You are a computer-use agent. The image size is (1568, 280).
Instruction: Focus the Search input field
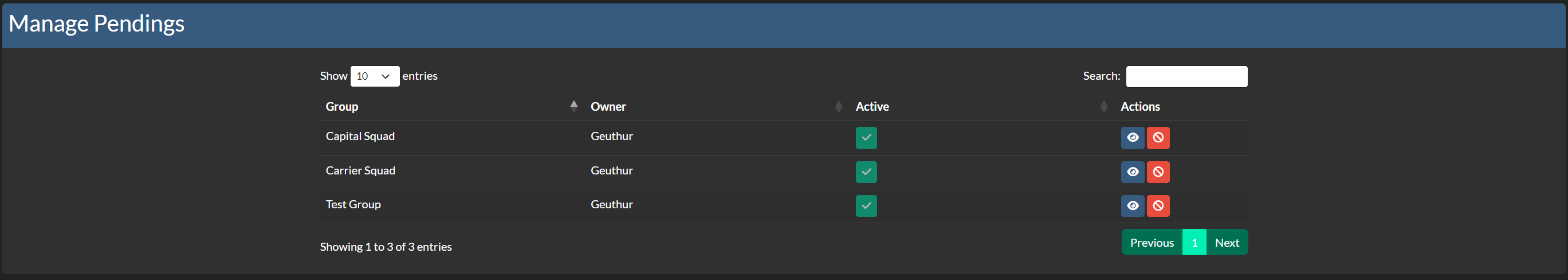point(1186,77)
